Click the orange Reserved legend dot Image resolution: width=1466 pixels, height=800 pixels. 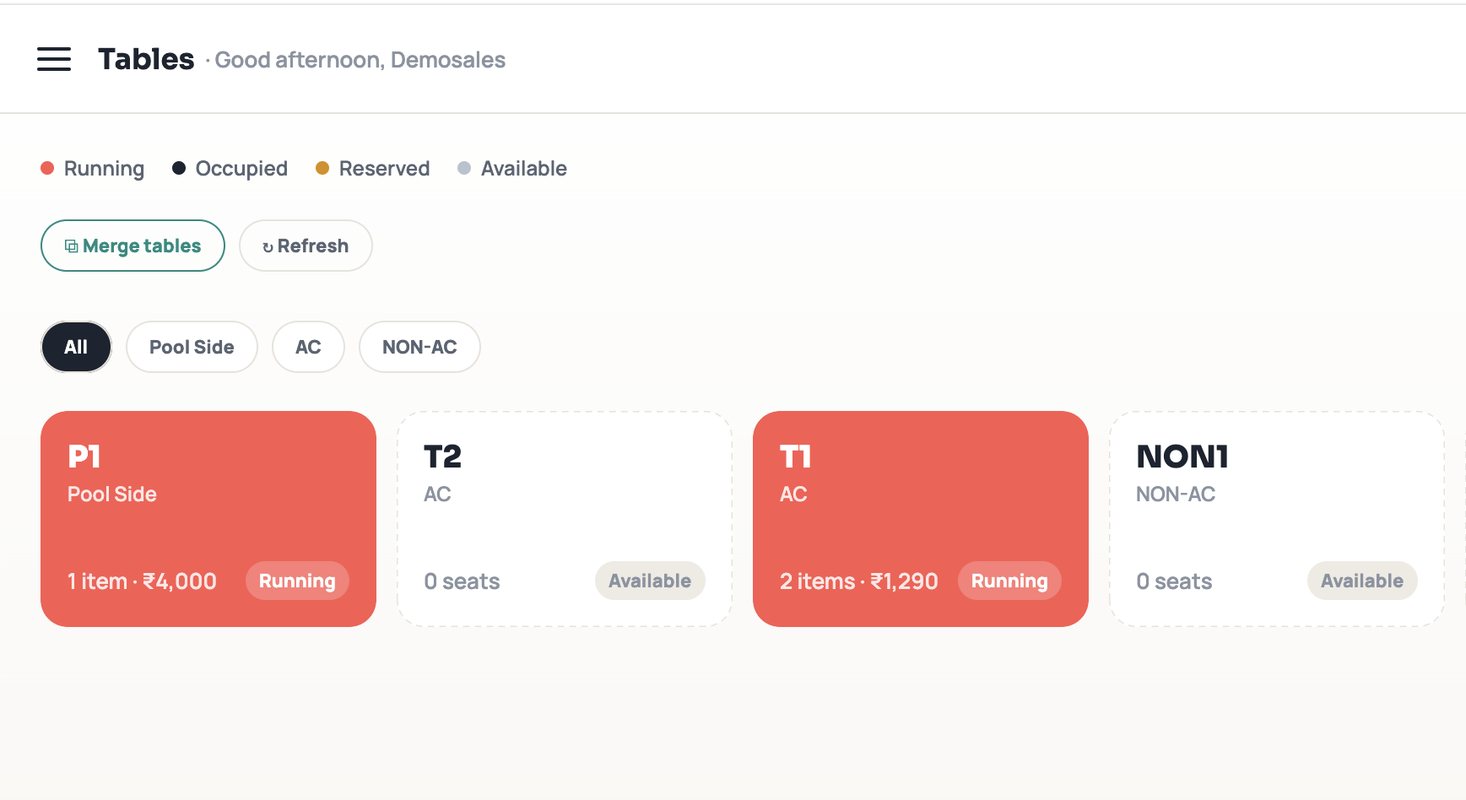[x=322, y=168]
